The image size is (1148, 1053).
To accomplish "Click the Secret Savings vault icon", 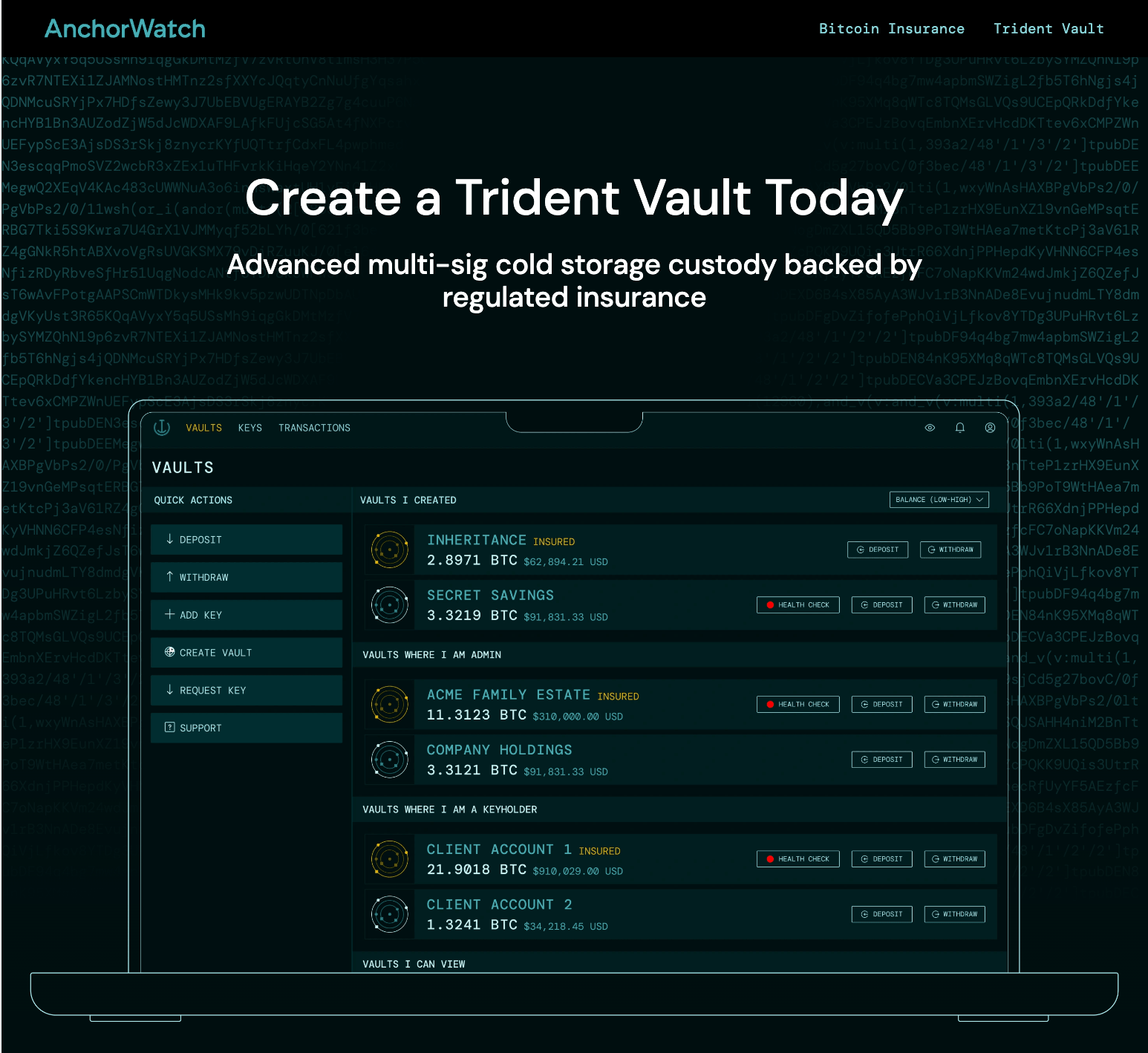I will (x=390, y=605).
